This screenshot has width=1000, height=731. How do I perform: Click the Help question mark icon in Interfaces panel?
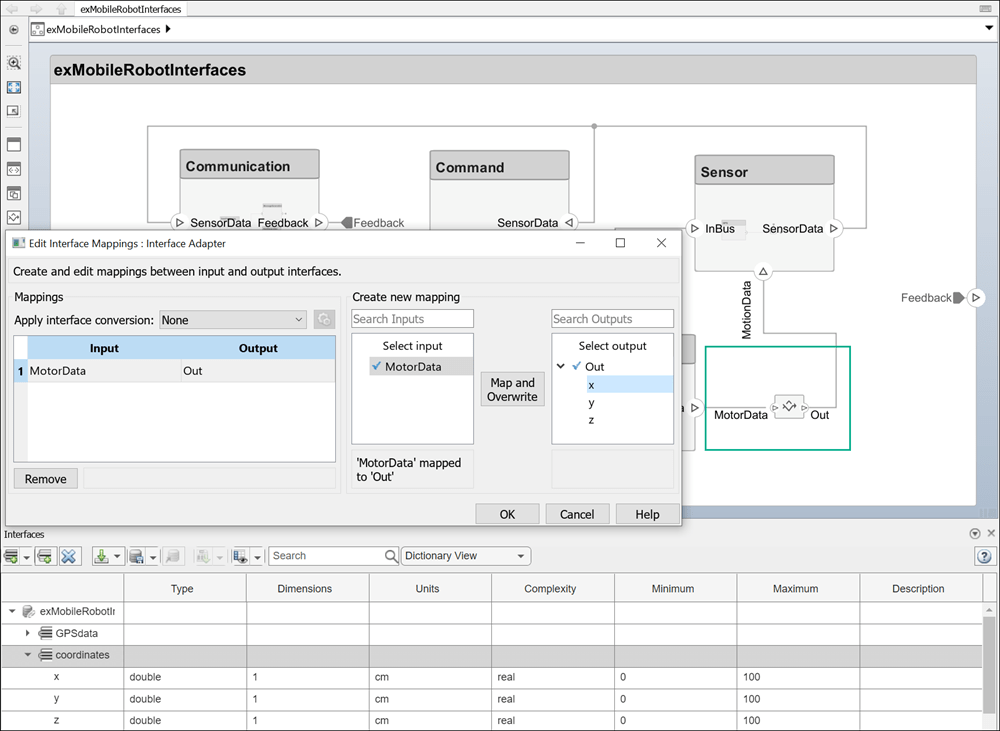(983, 556)
